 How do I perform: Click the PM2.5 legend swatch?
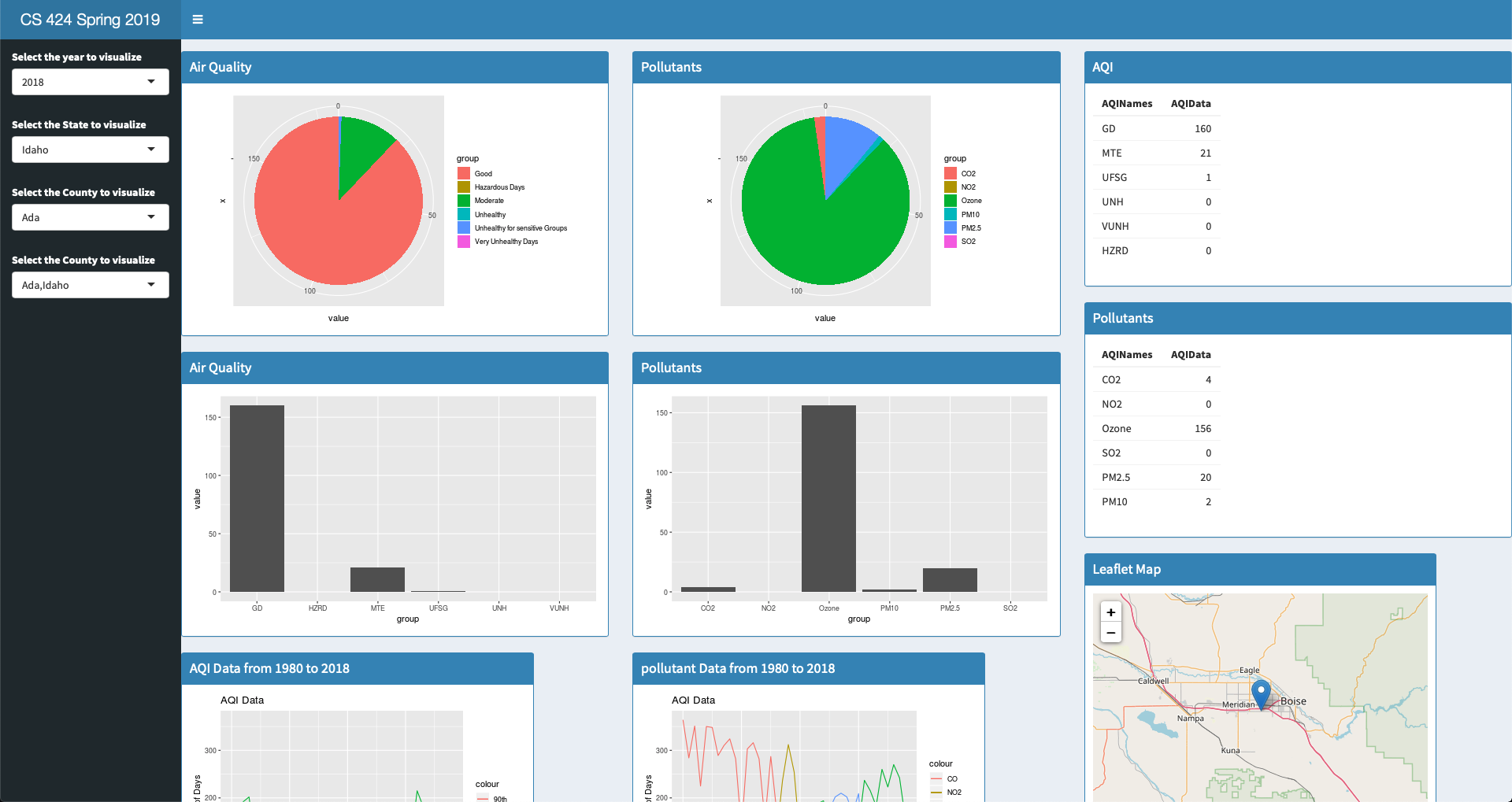pyautogui.click(x=951, y=227)
